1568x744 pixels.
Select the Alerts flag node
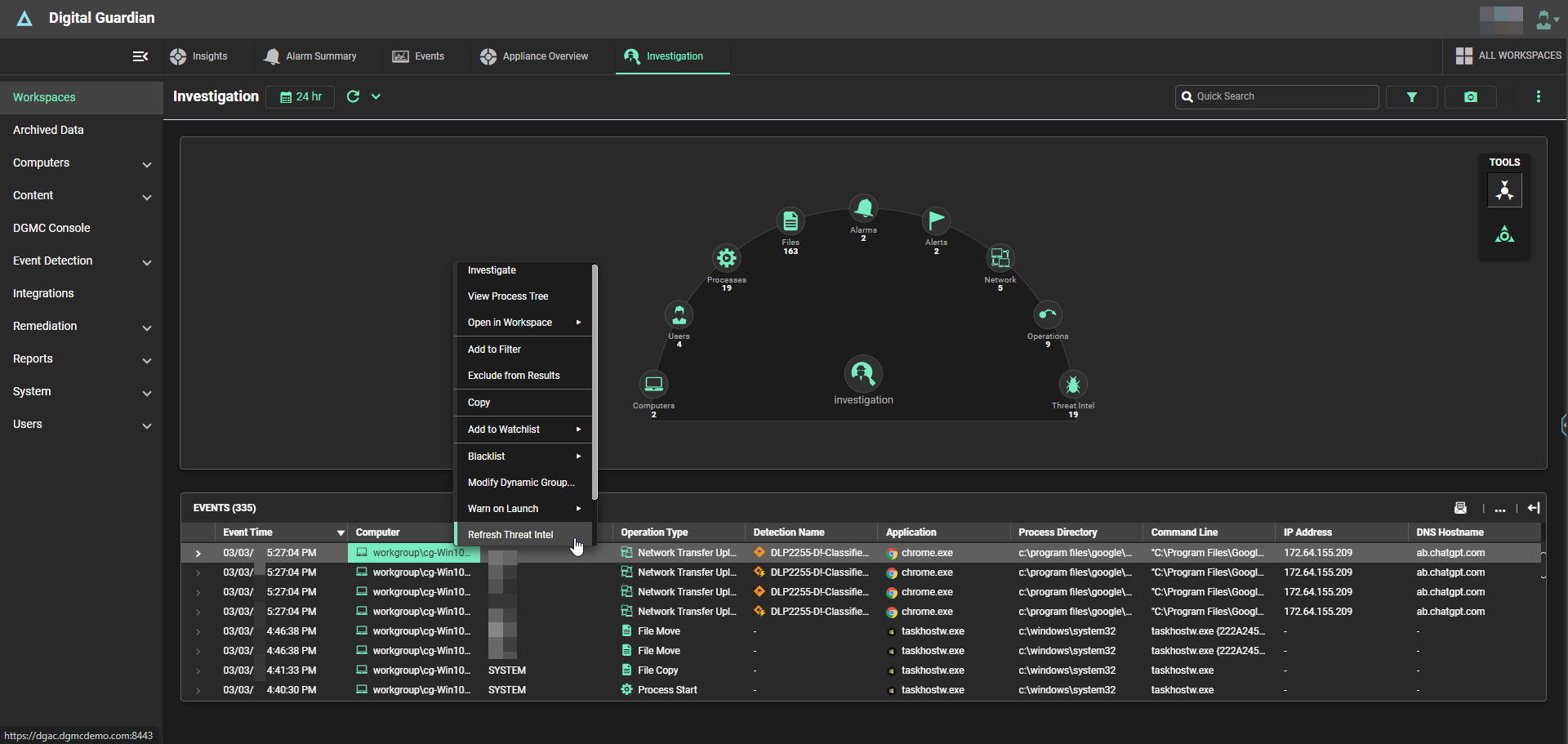(936, 221)
